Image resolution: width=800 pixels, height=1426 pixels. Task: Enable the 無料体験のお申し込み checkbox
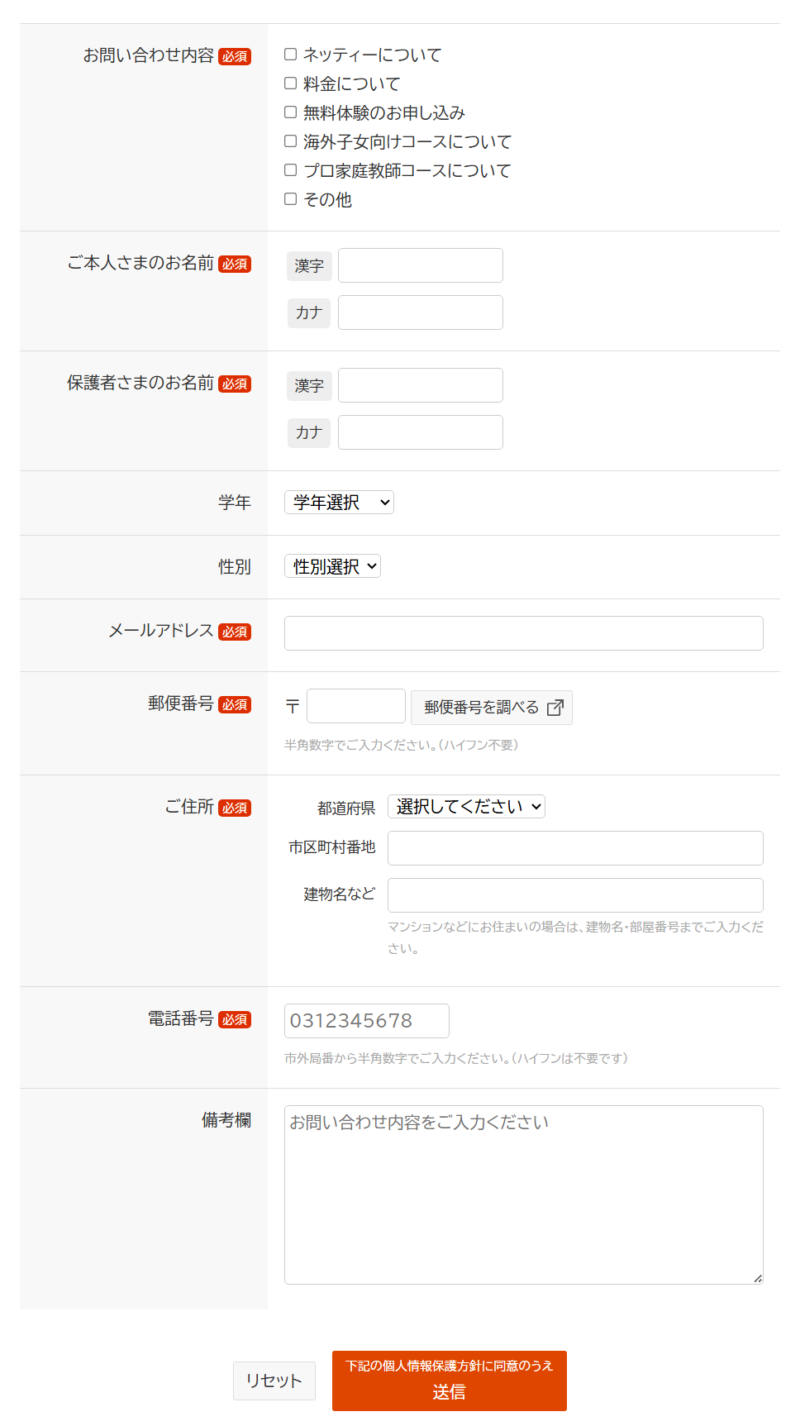[x=291, y=113]
